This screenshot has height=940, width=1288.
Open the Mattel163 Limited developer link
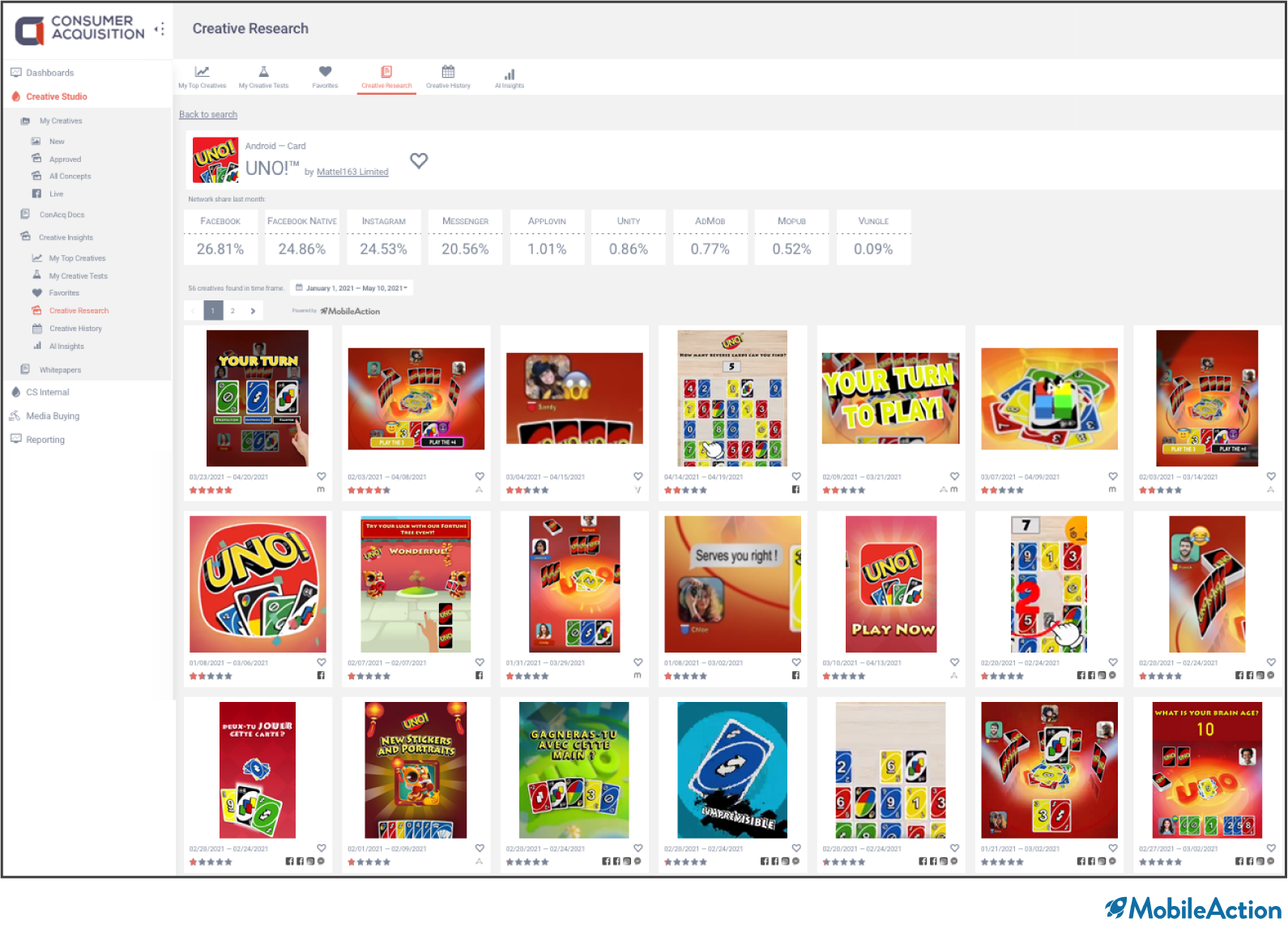pos(352,172)
